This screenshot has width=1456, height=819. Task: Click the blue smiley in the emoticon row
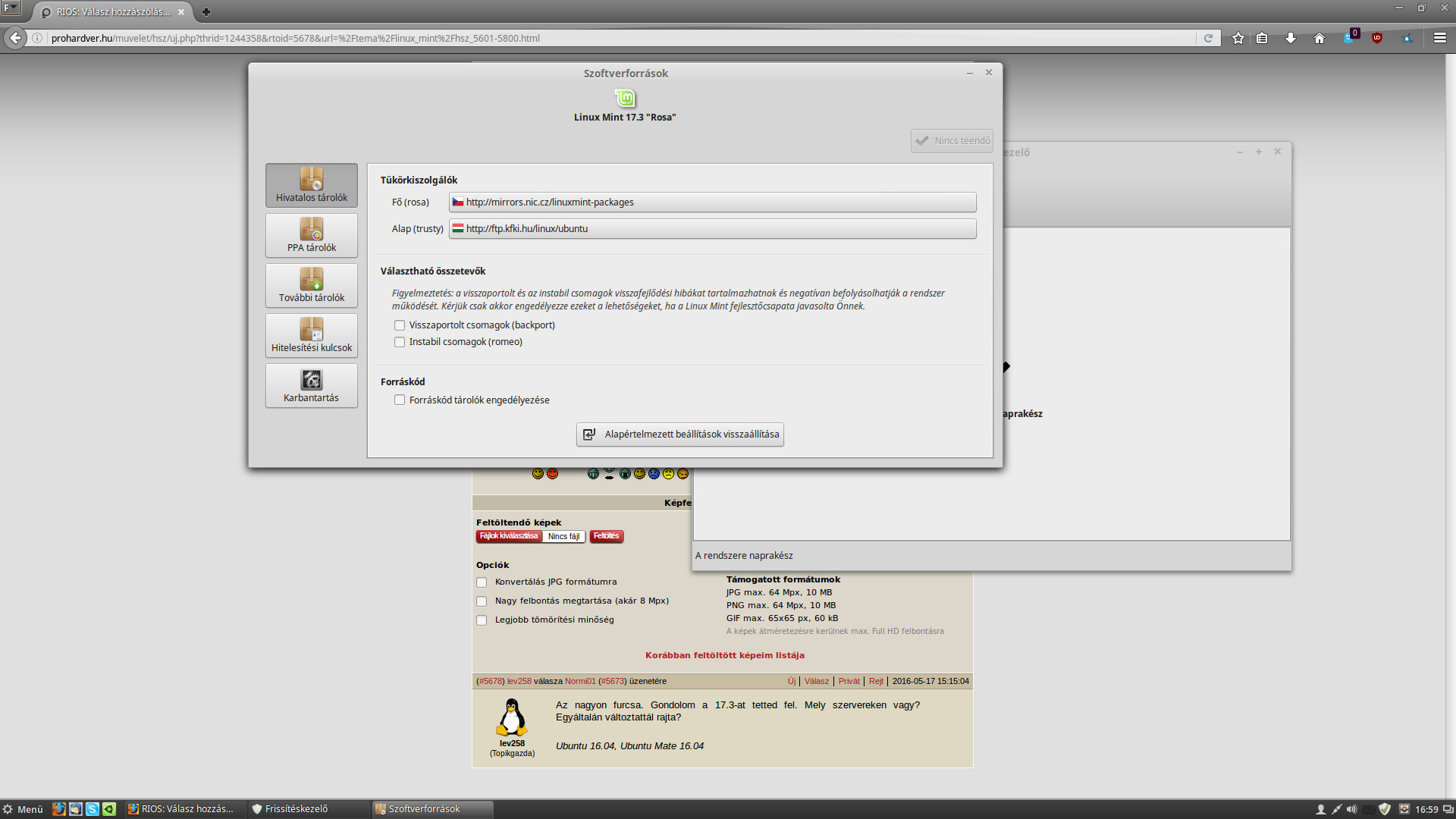coord(654,474)
